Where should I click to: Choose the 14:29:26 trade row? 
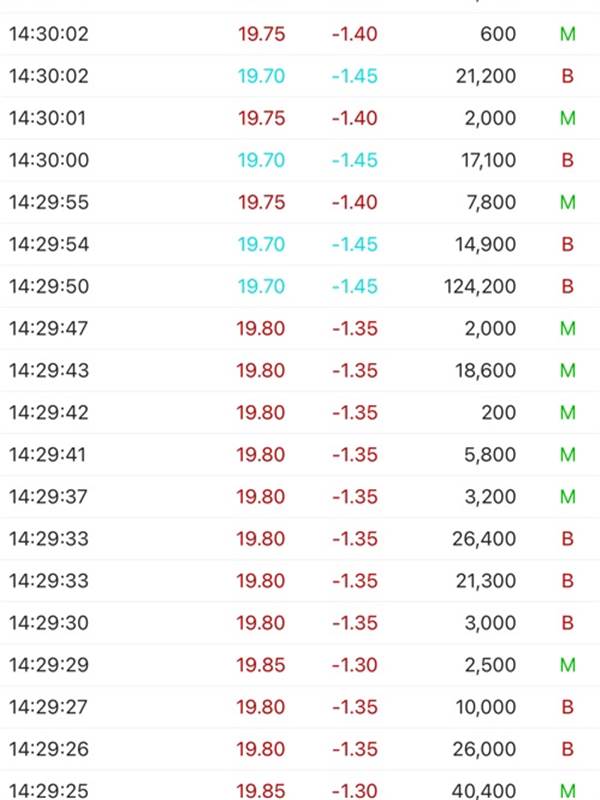point(300,749)
